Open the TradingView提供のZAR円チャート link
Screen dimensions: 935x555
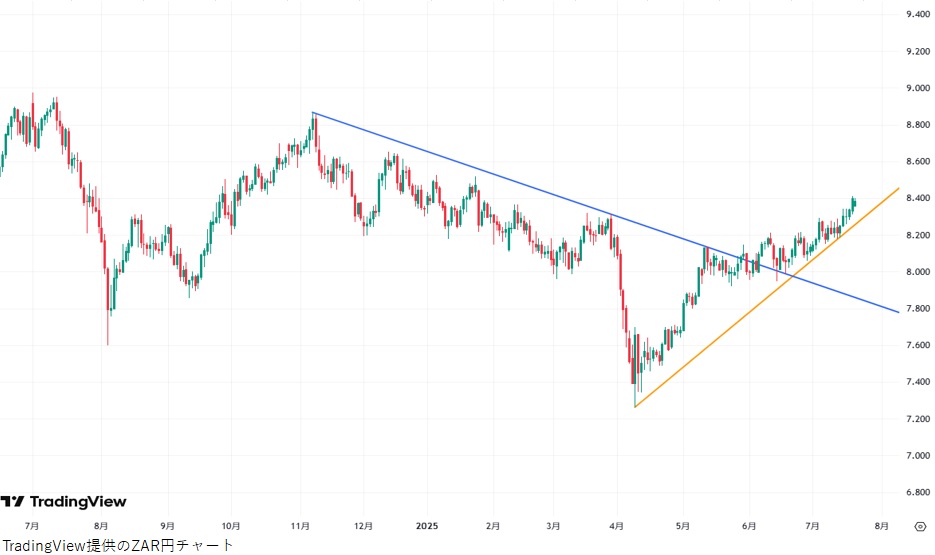click(x=117, y=545)
